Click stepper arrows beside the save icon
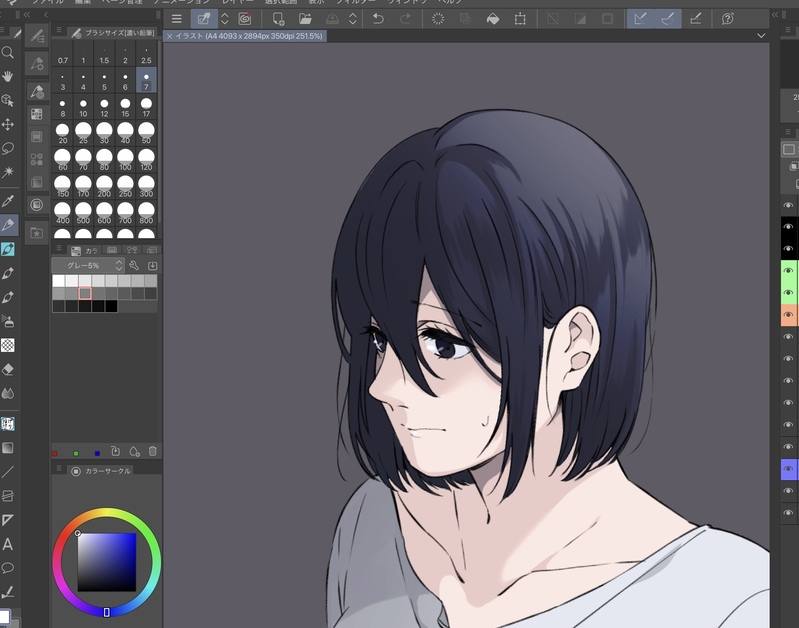The height and width of the screenshot is (628, 799). point(353,19)
